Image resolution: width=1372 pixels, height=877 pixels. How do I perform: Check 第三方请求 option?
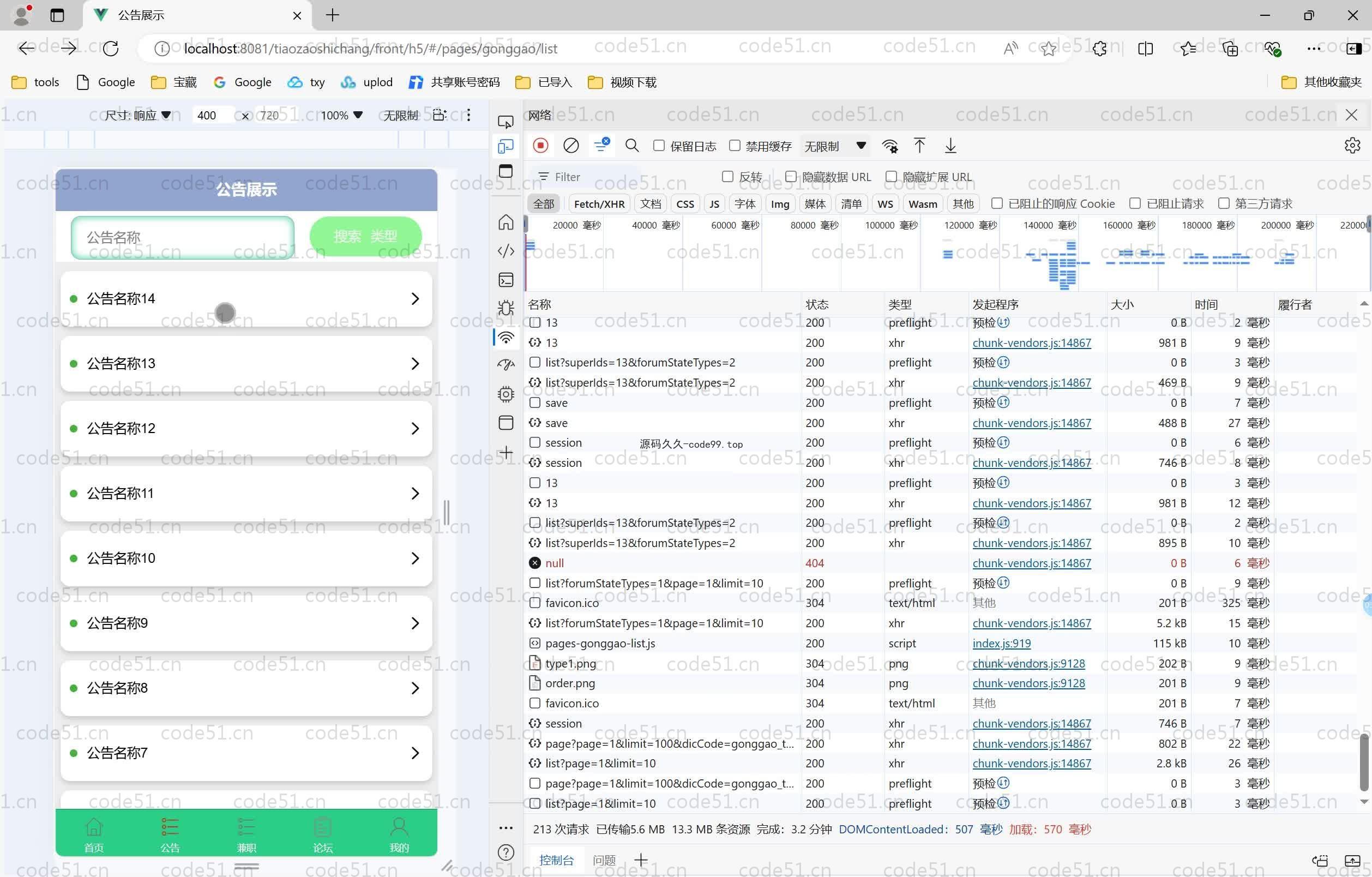(x=1223, y=203)
